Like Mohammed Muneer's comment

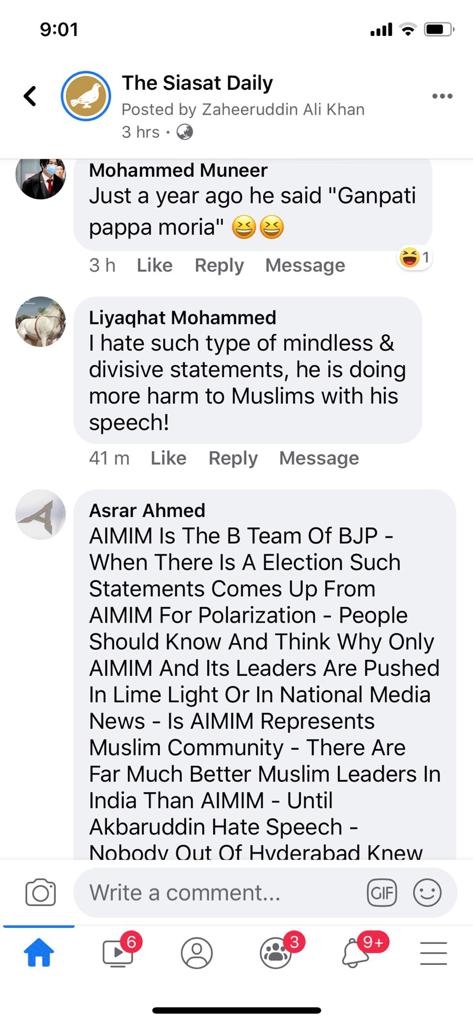(155, 266)
